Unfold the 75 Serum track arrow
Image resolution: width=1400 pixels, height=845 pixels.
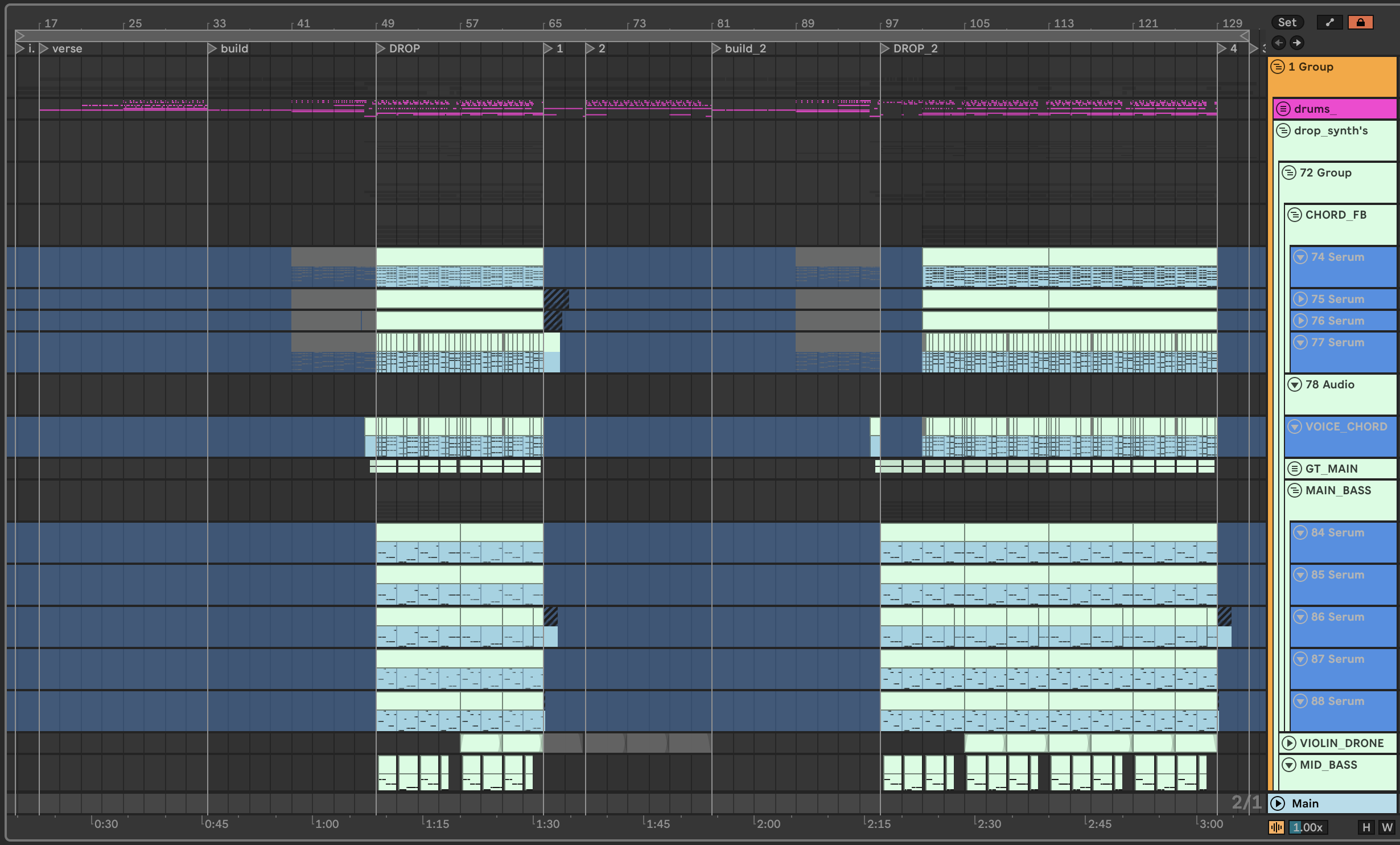click(x=1300, y=299)
